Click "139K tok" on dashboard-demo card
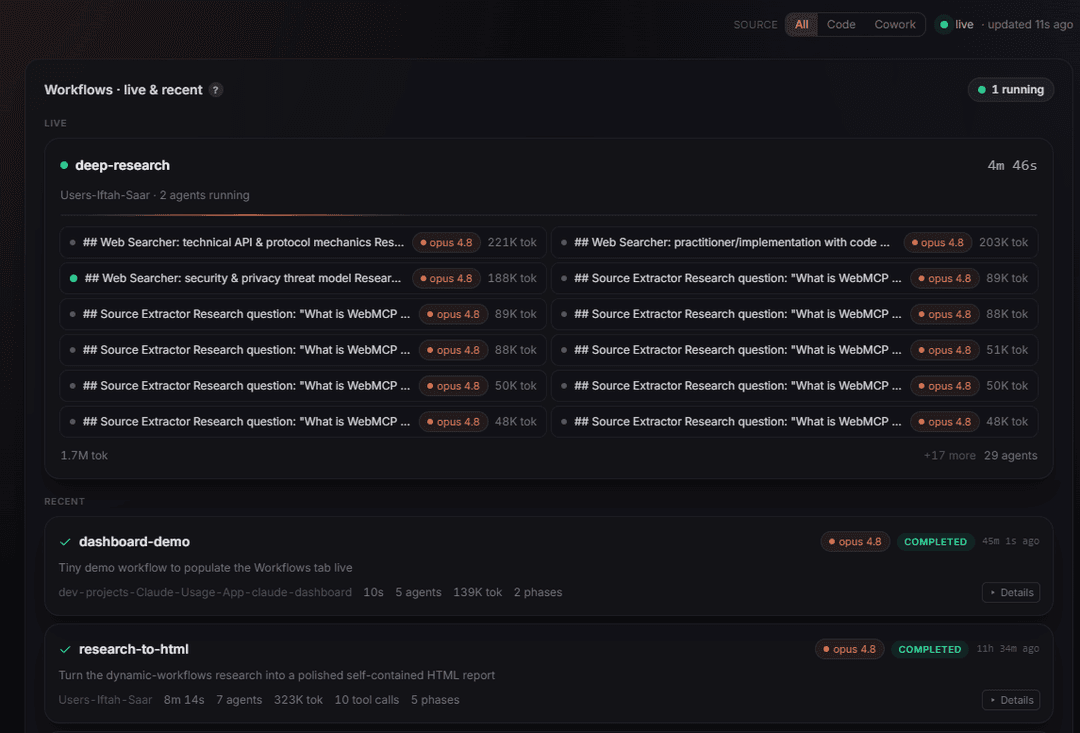This screenshot has width=1080, height=733. click(477, 592)
